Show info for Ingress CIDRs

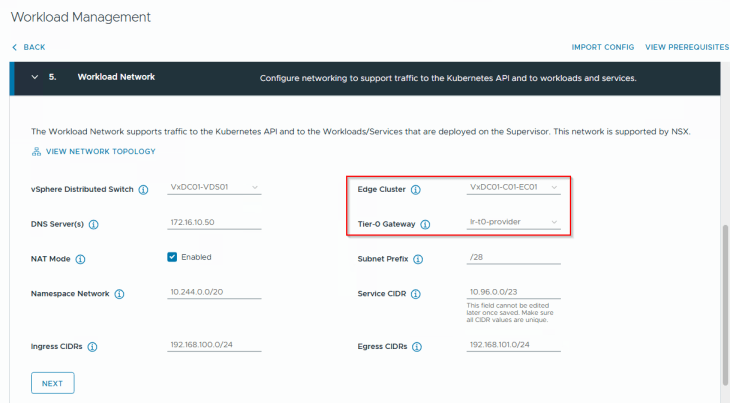tap(92, 347)
